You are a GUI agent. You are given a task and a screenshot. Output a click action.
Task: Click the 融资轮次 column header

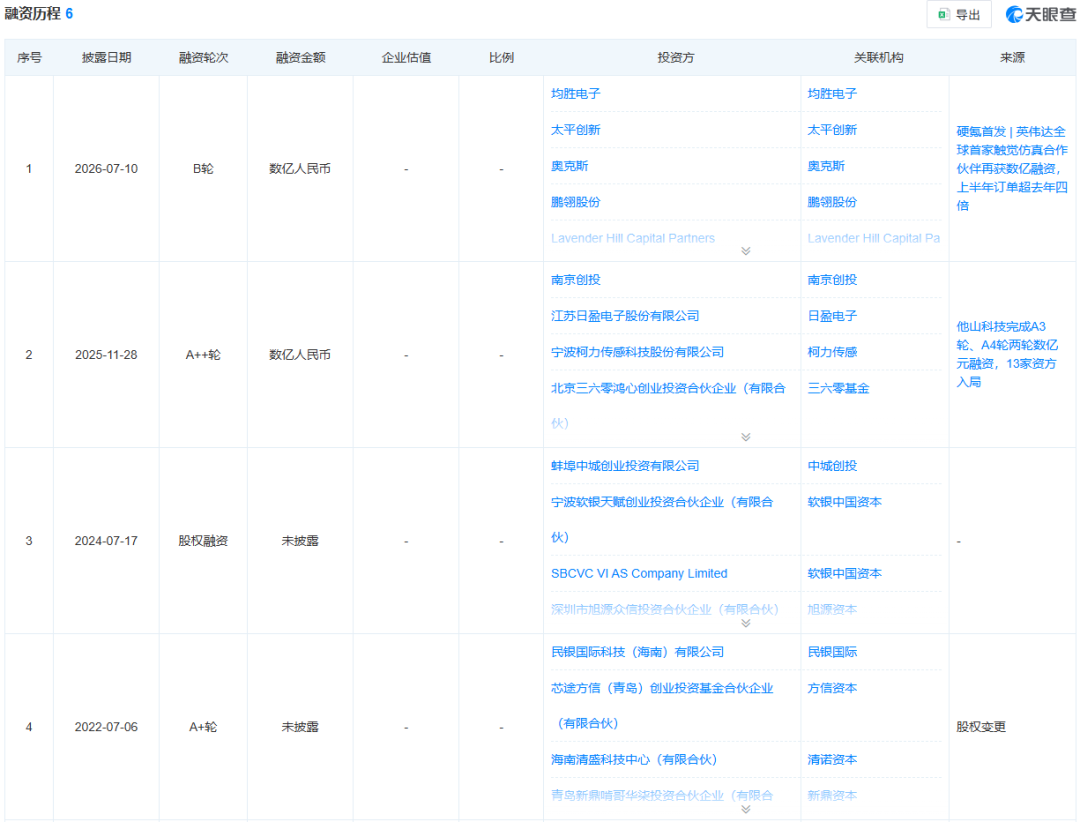(203, 58)
